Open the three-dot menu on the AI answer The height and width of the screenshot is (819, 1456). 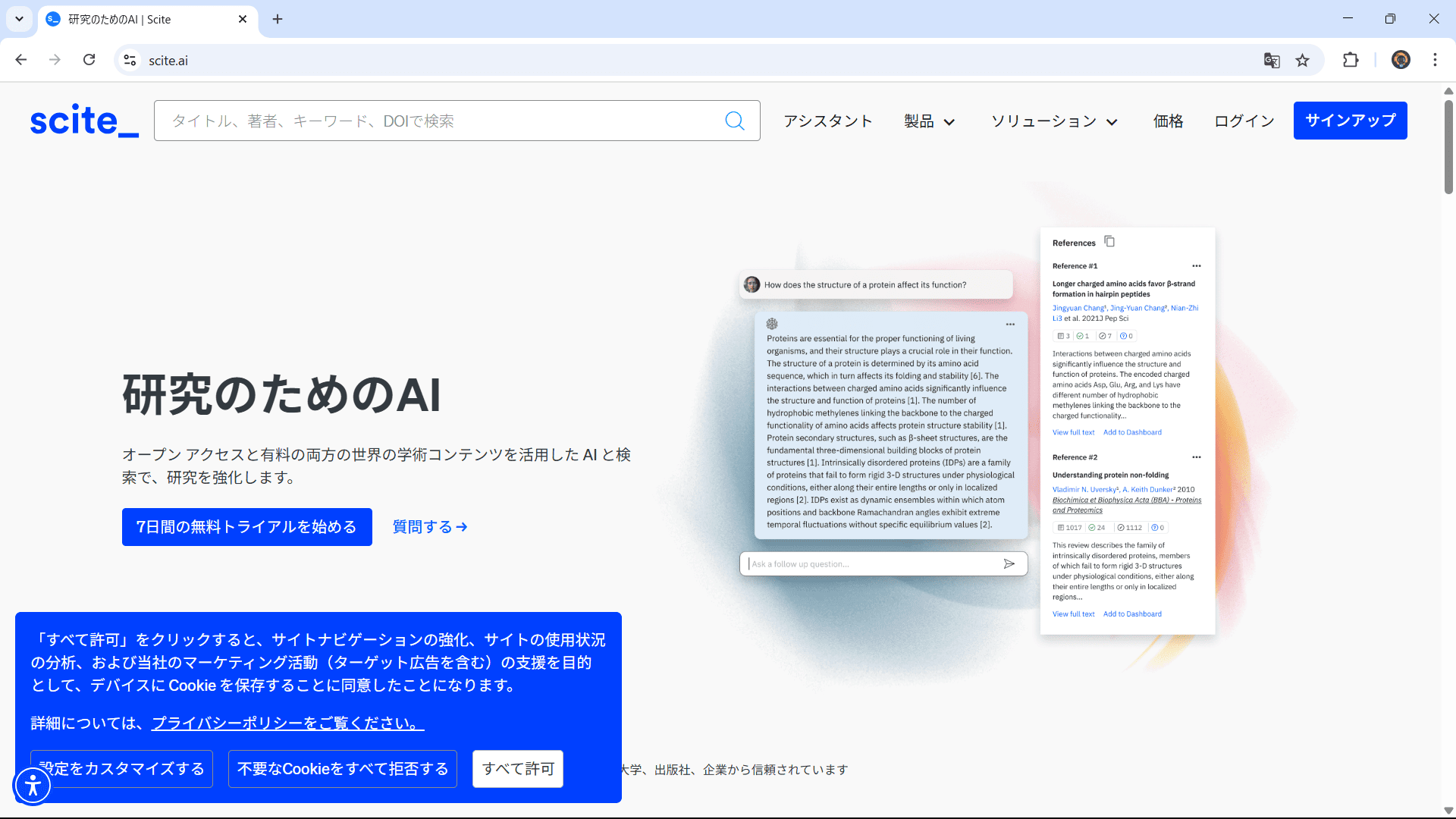coord(1010,325)
